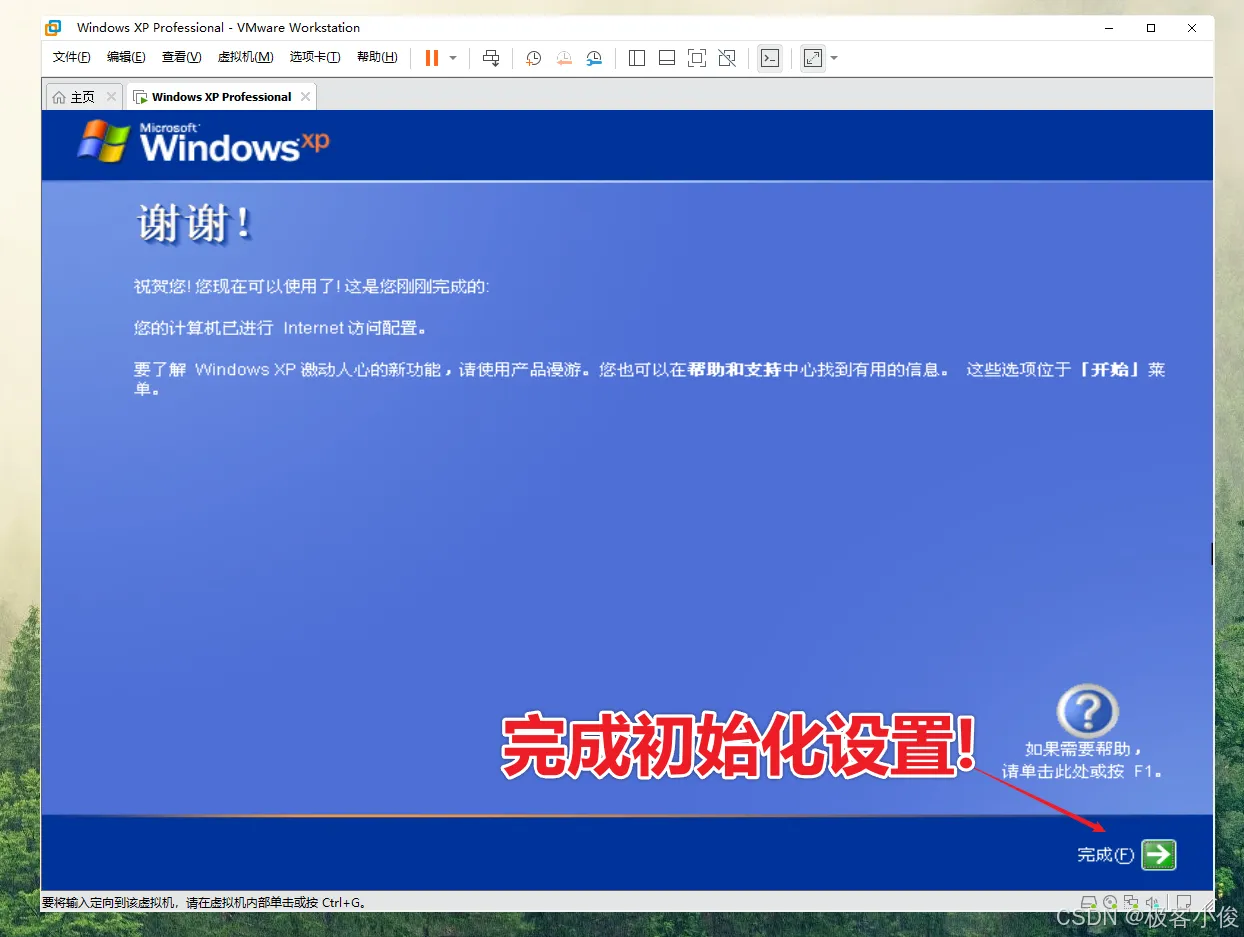Click the VMware Workstation title bar app icon
Viewport: 1244px width, 937px height.
tap(53, 27)
